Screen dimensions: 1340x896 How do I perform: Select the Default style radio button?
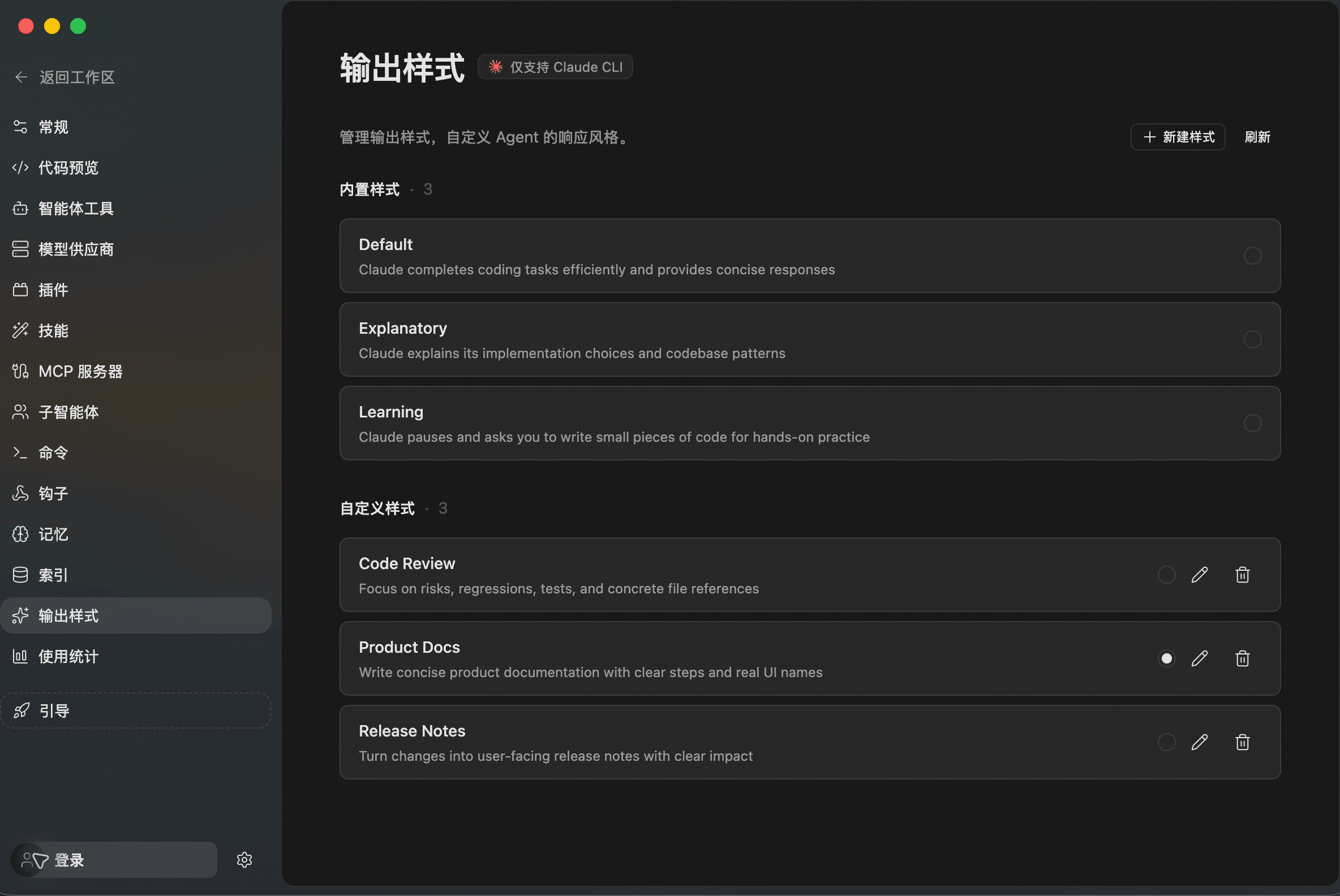tap(1252, 256)
